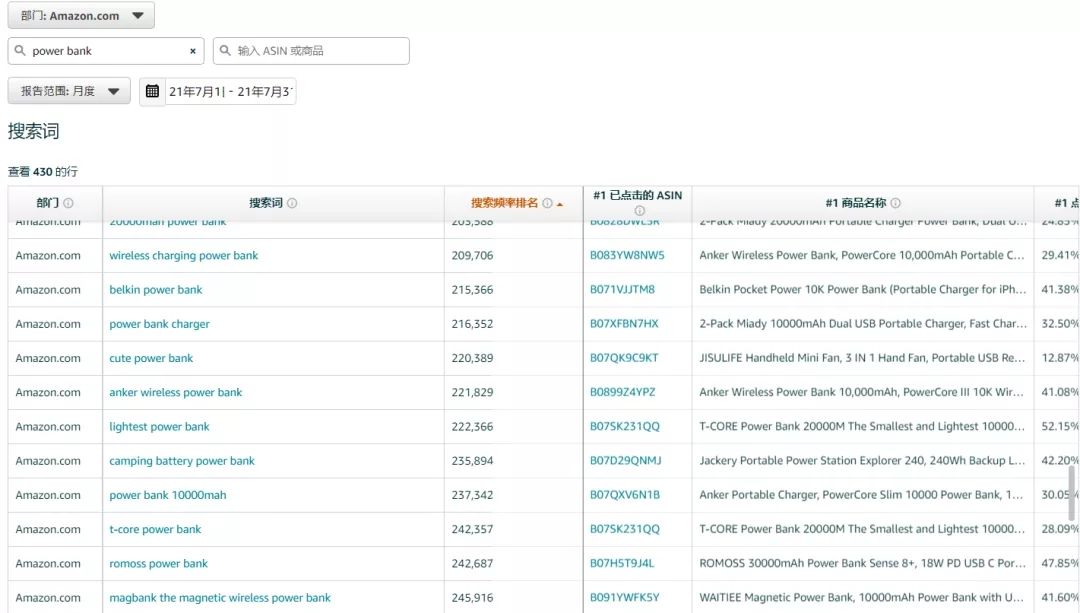Click the search-term magnifier icon
1080x613 pixels.
click(20, 50)
